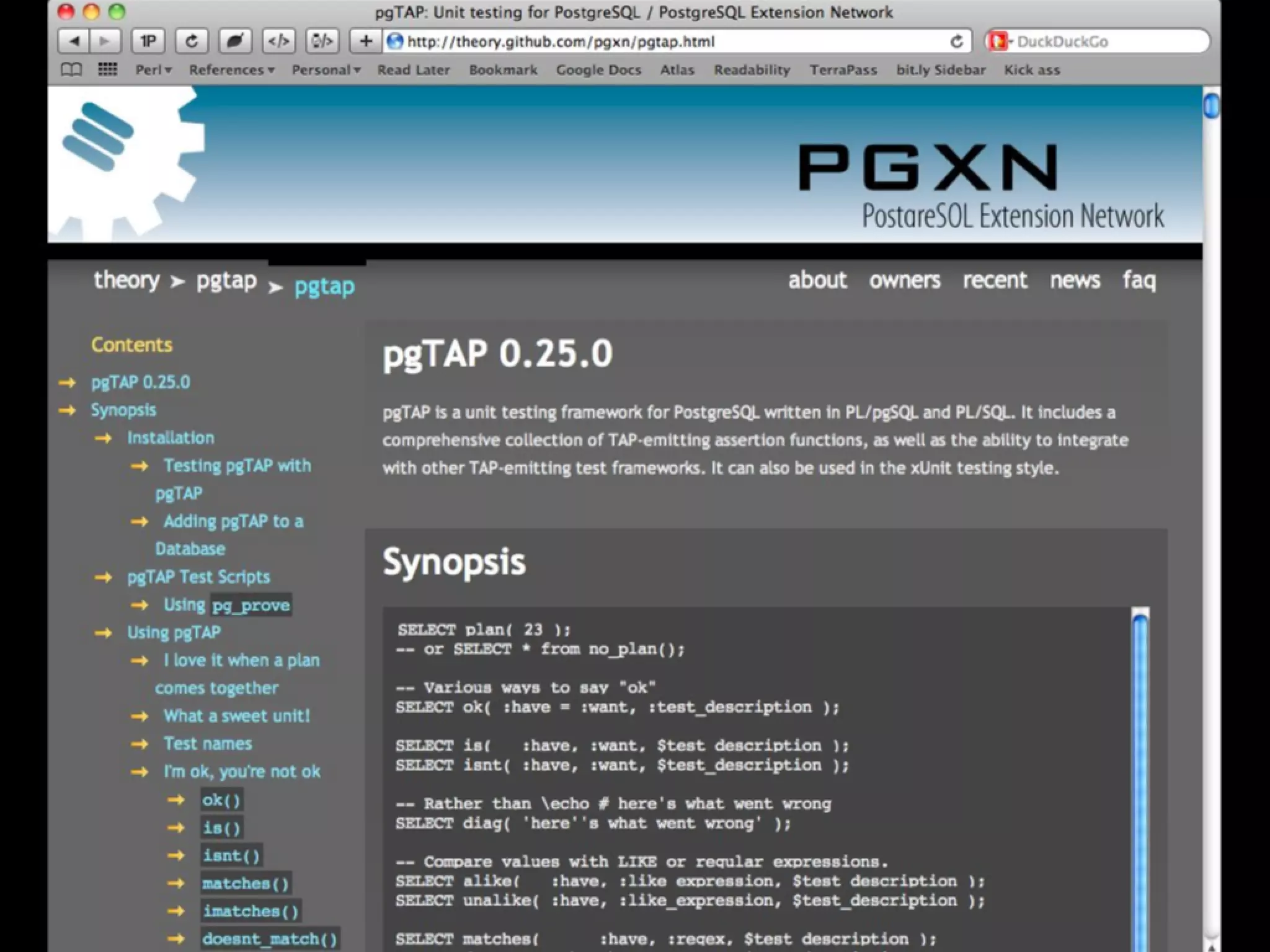This screenshot has height=952, width=1270.
Task: Click the Synopsis code block scrollbar
Action: [1140, 780]
